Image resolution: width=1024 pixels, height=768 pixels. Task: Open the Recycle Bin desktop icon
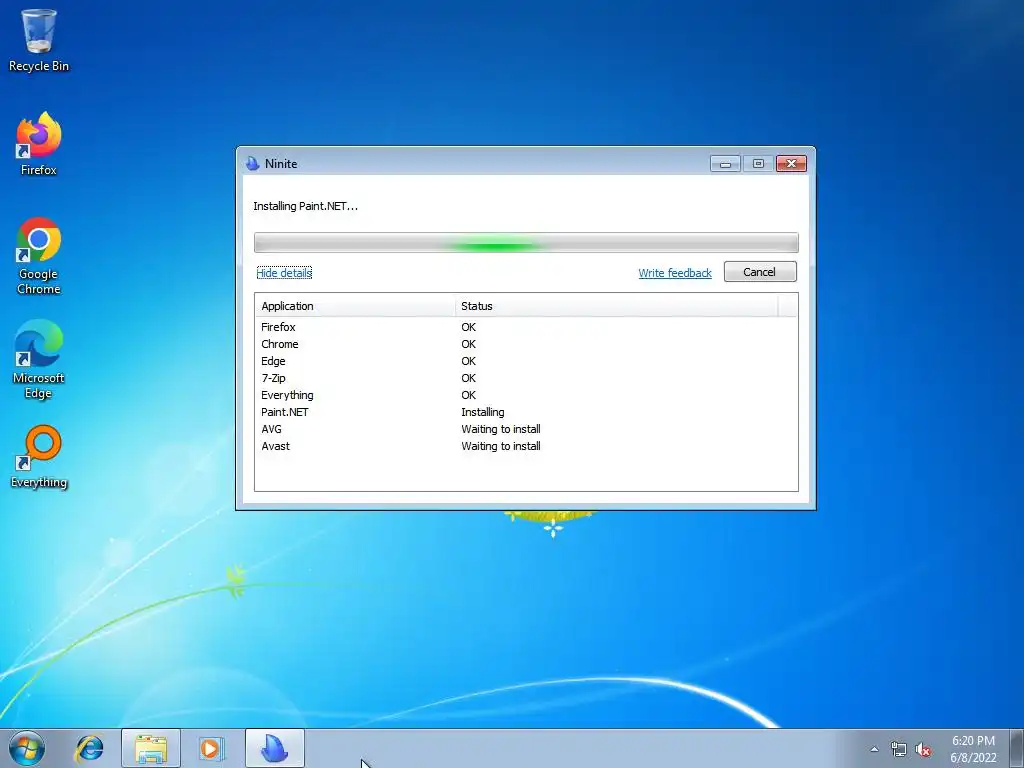coord(39,39)
